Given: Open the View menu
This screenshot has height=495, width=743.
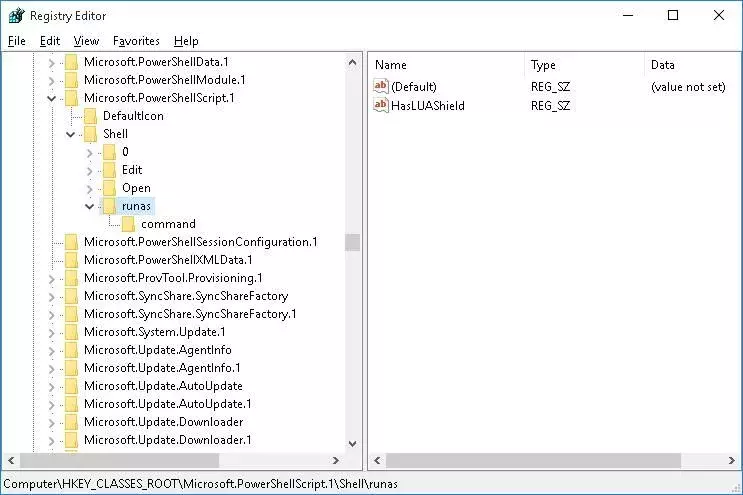Looking at the screenshot, I should 86,41.
